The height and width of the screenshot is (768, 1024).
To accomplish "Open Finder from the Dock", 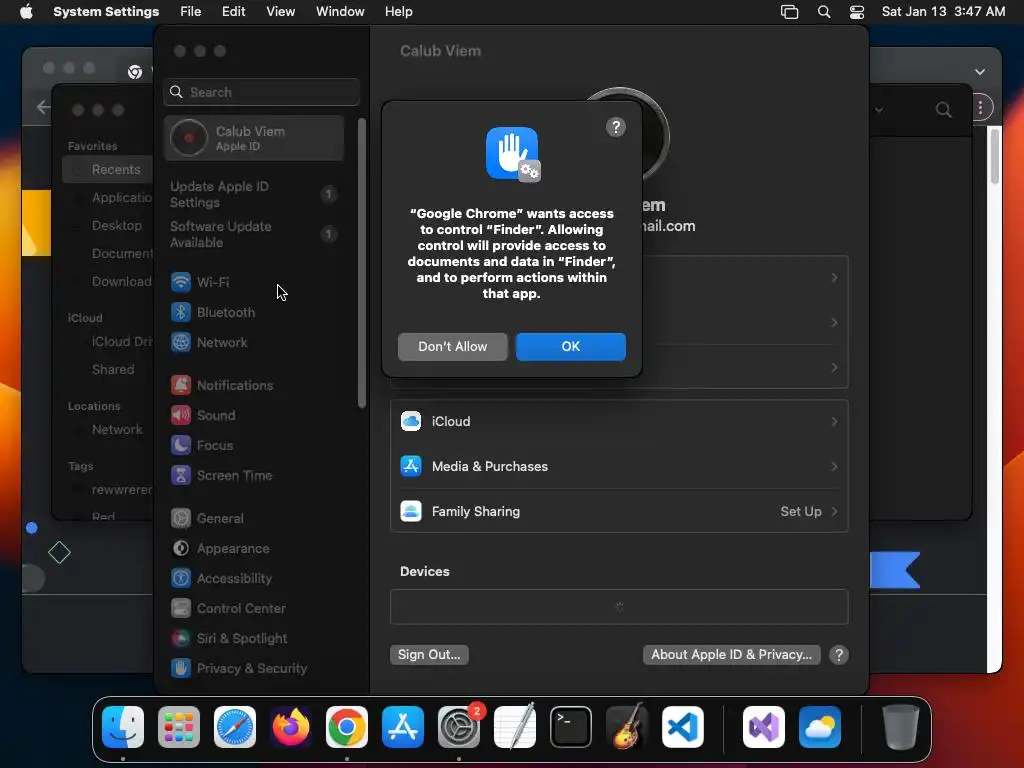I will 123,727.
